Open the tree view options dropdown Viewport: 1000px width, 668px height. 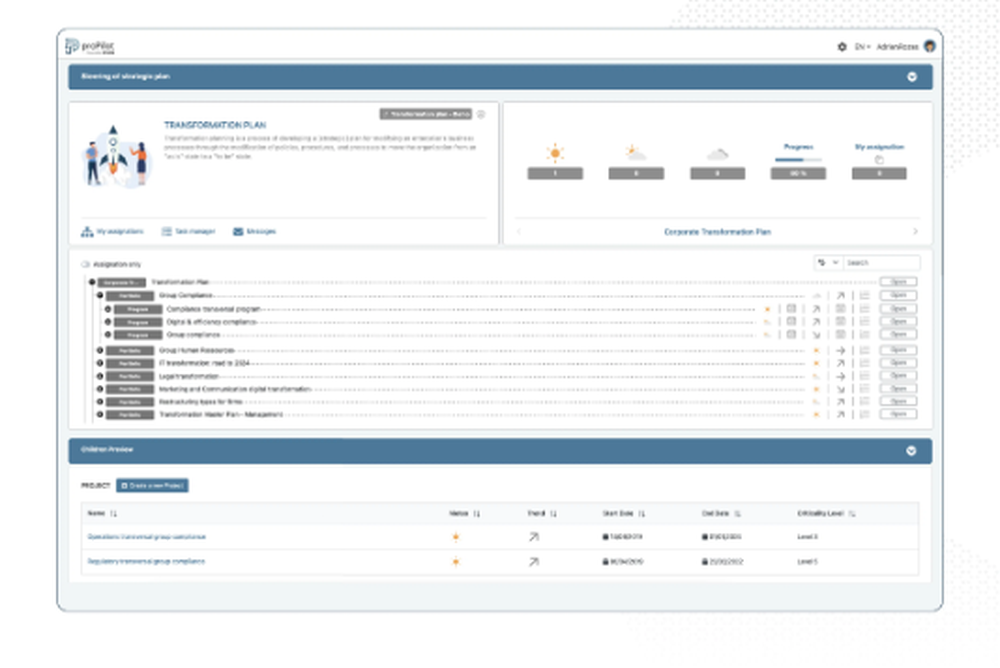pos(828,263)
